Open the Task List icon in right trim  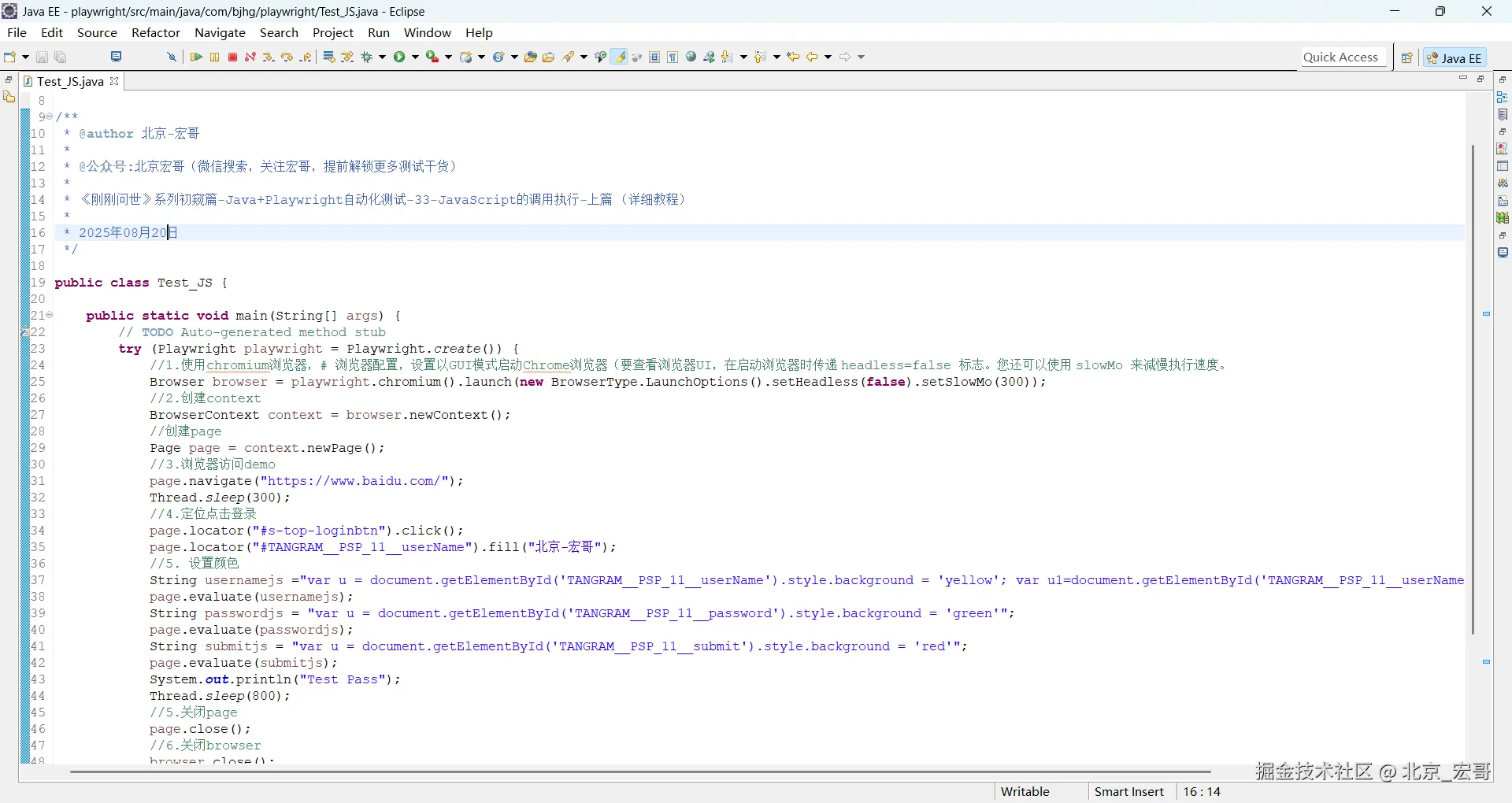(1503, 115)
